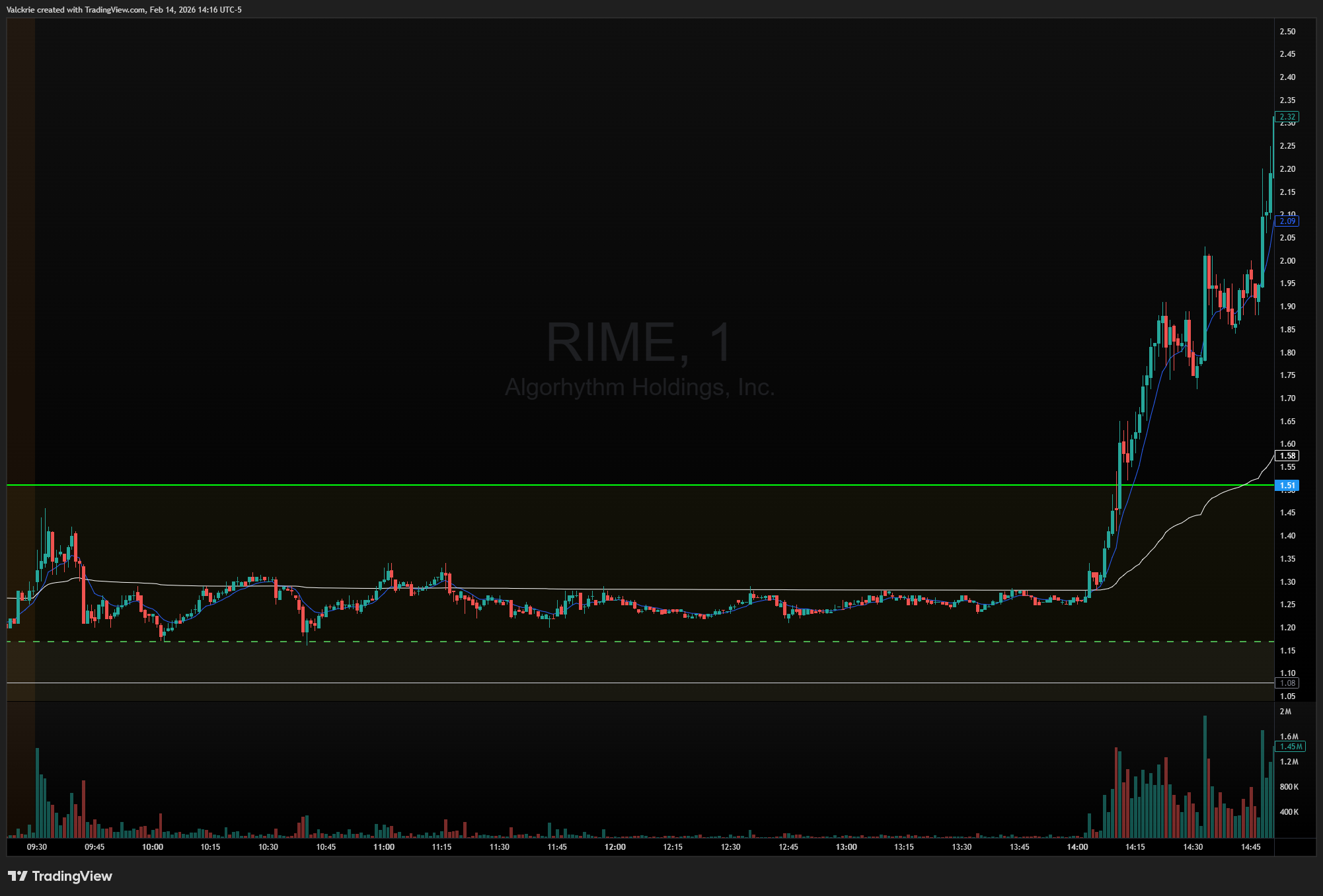This screenshot has width=1323, height=896.
Task: Click the 14:00 time axis label
Action: (x=1077, y=847)
